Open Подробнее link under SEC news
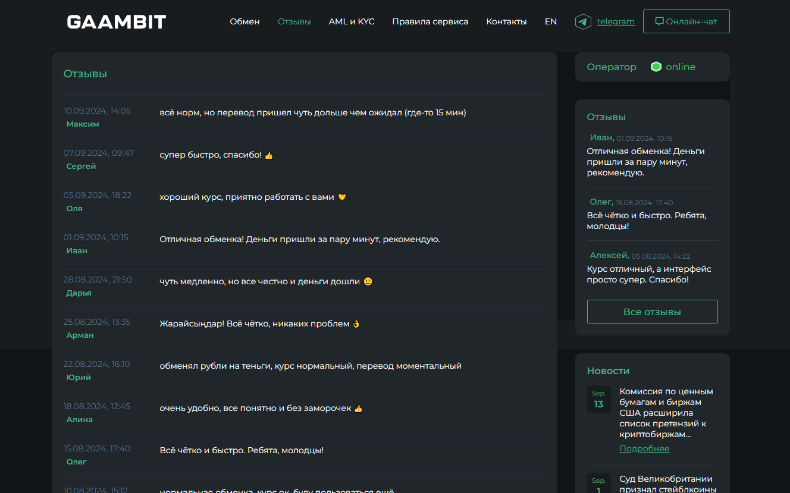 click(x=644, y=448)
